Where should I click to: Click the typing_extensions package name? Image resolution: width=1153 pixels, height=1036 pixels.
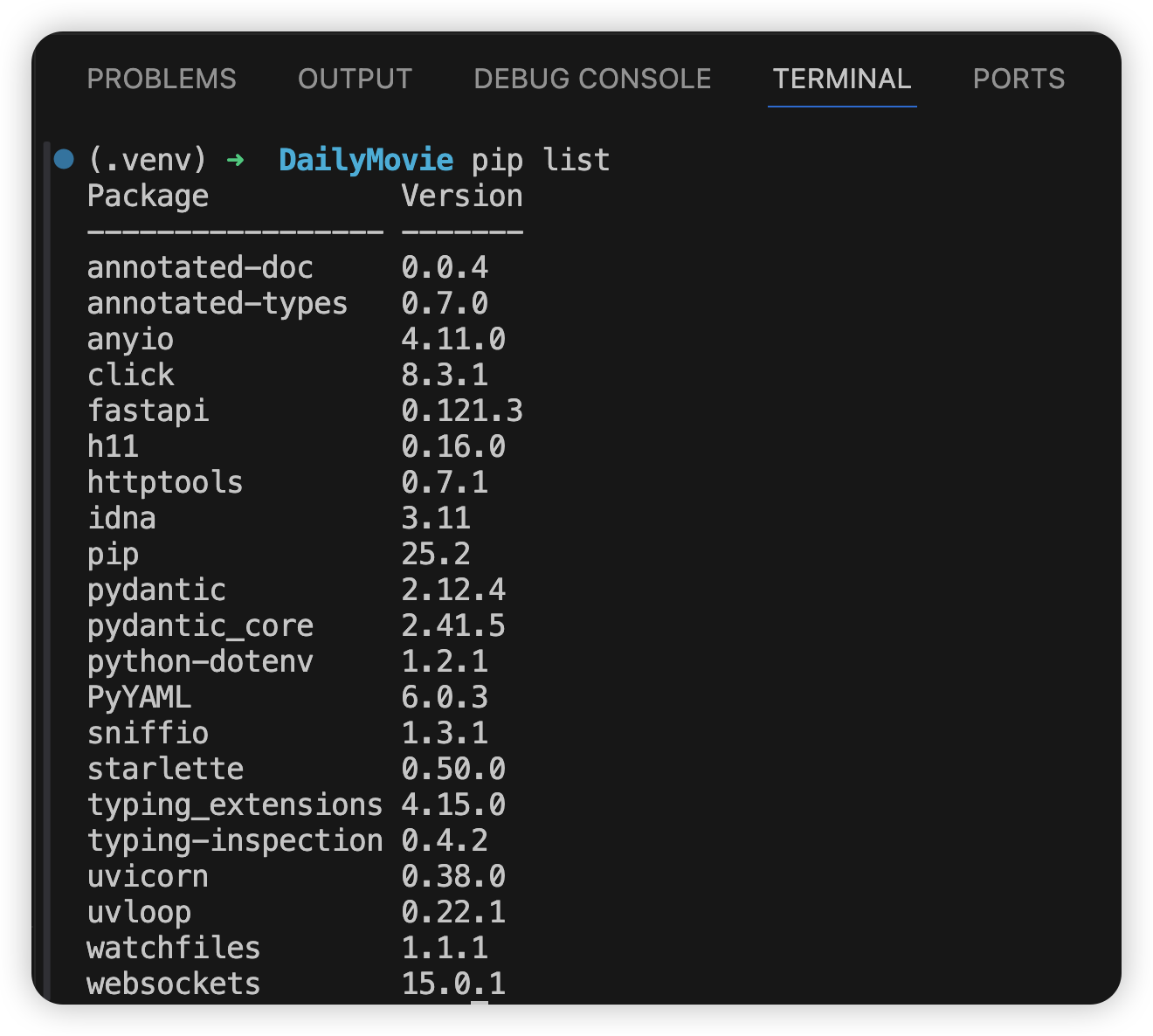click(234, 805)
